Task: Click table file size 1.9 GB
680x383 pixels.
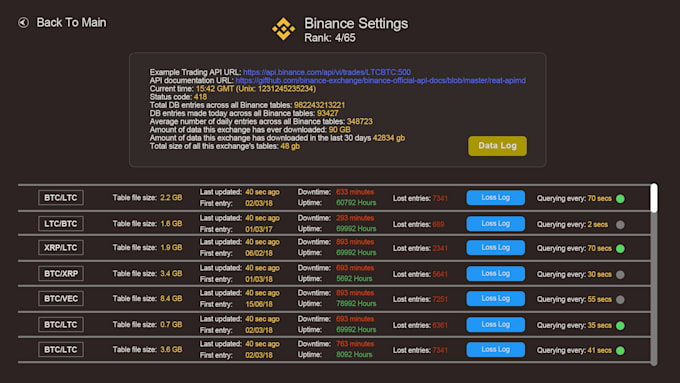Action: click(x=171, y=248)
